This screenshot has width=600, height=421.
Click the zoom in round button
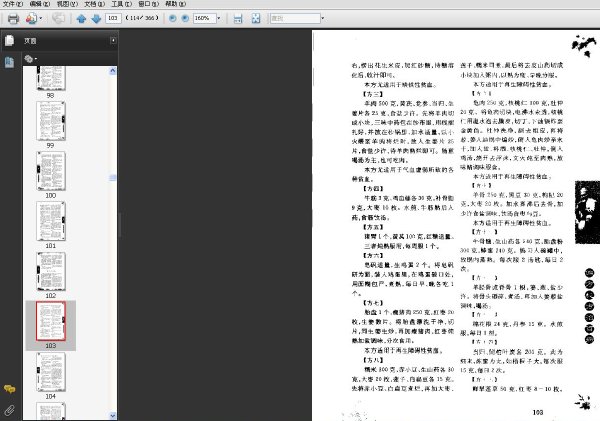tap(185, 18)
